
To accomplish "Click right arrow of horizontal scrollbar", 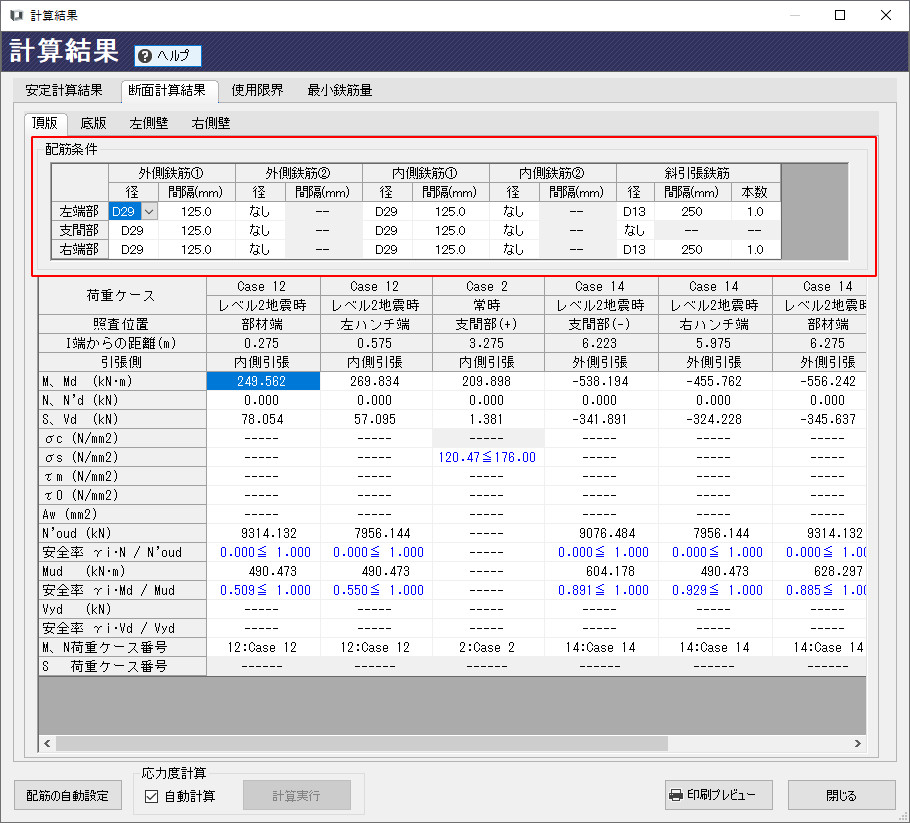I will pyautogui.click(x=858, y=743).
